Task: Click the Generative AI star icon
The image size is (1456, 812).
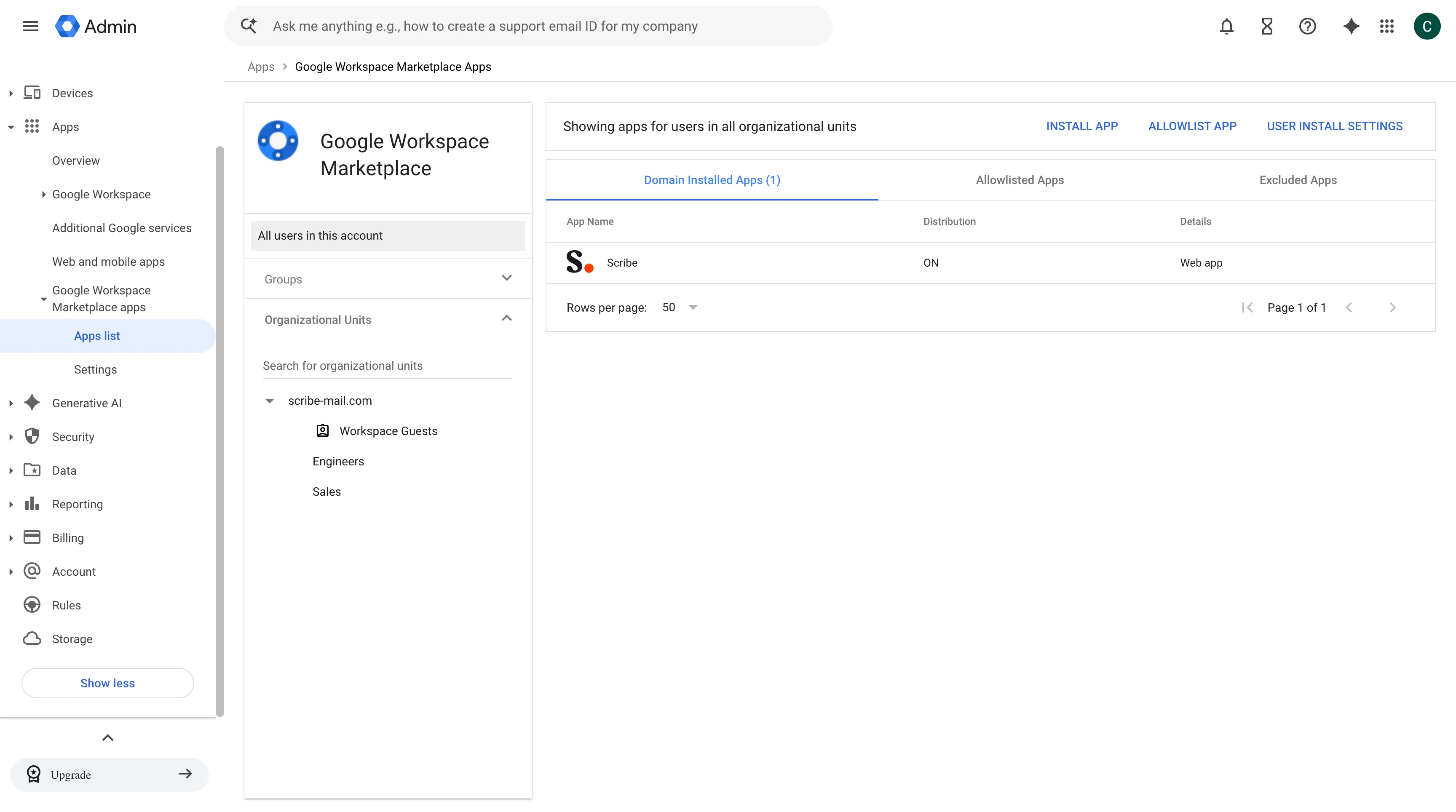Action: click(x=32, y=403)
